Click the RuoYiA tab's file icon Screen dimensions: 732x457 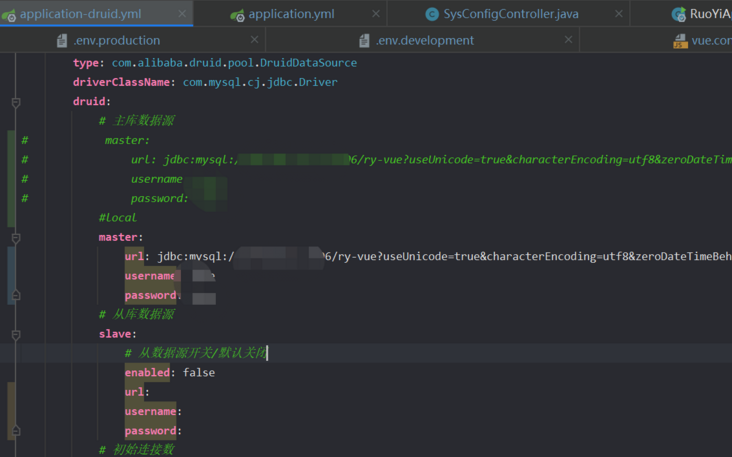(x=679, y=14)
